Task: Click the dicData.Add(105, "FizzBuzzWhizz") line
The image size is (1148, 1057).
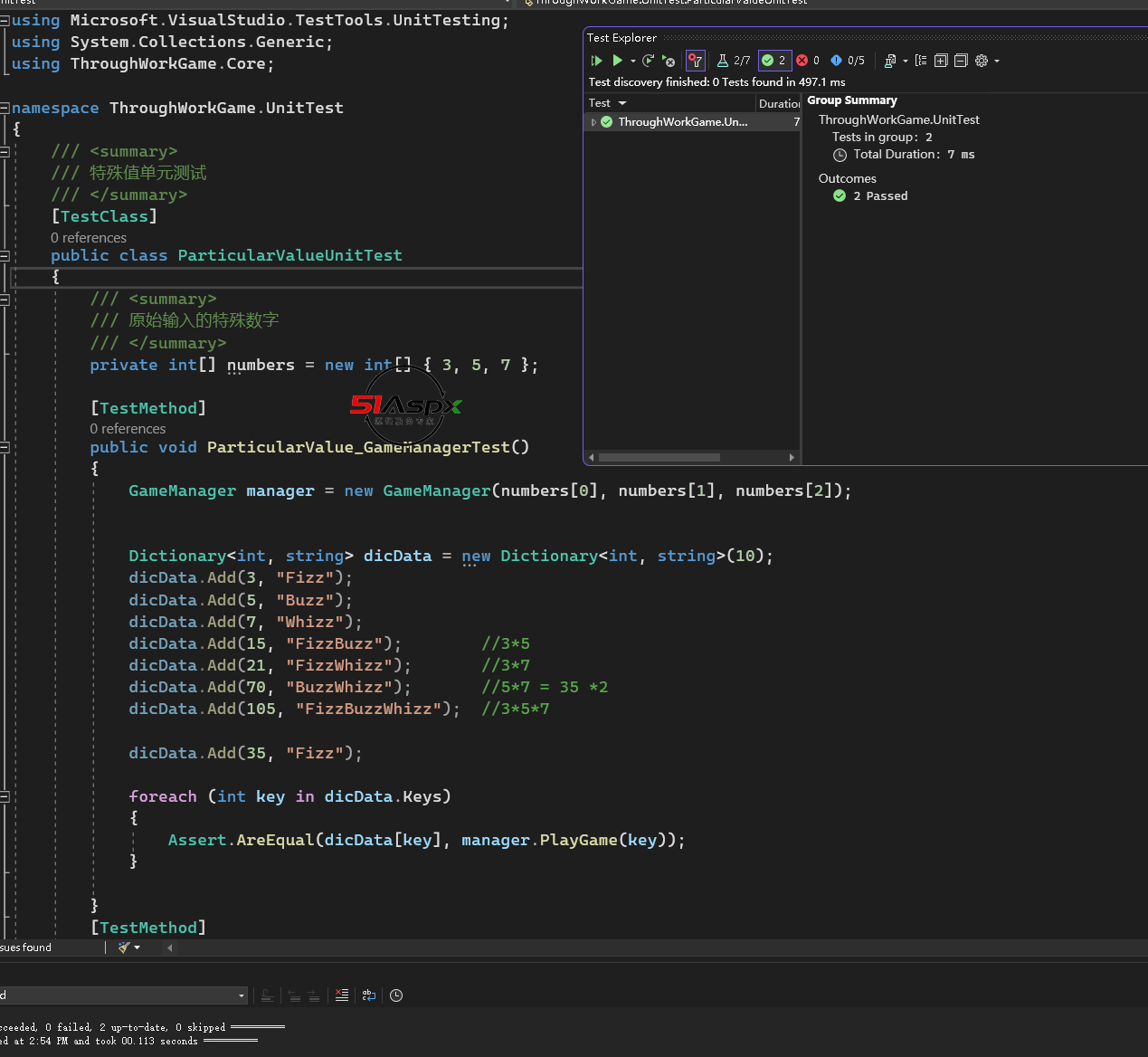Action: tap(294, 709)
